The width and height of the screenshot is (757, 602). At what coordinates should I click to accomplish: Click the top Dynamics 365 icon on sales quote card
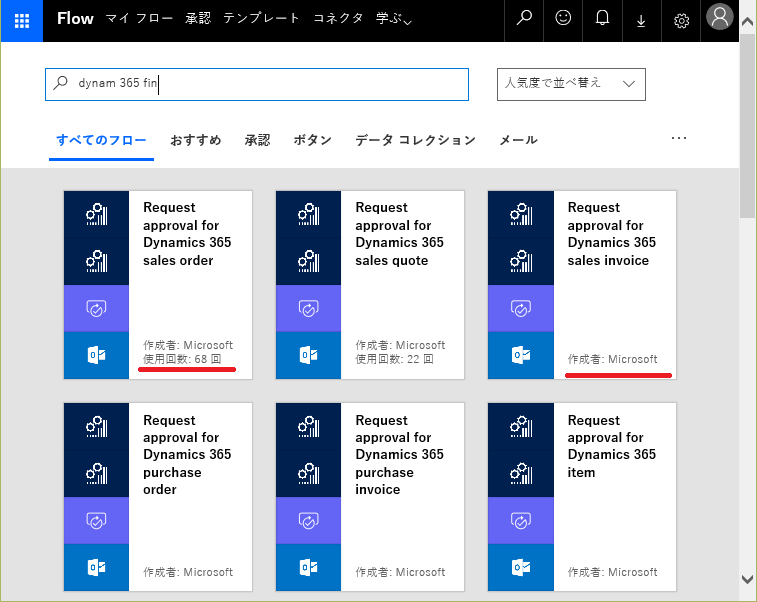click(308, 214)
